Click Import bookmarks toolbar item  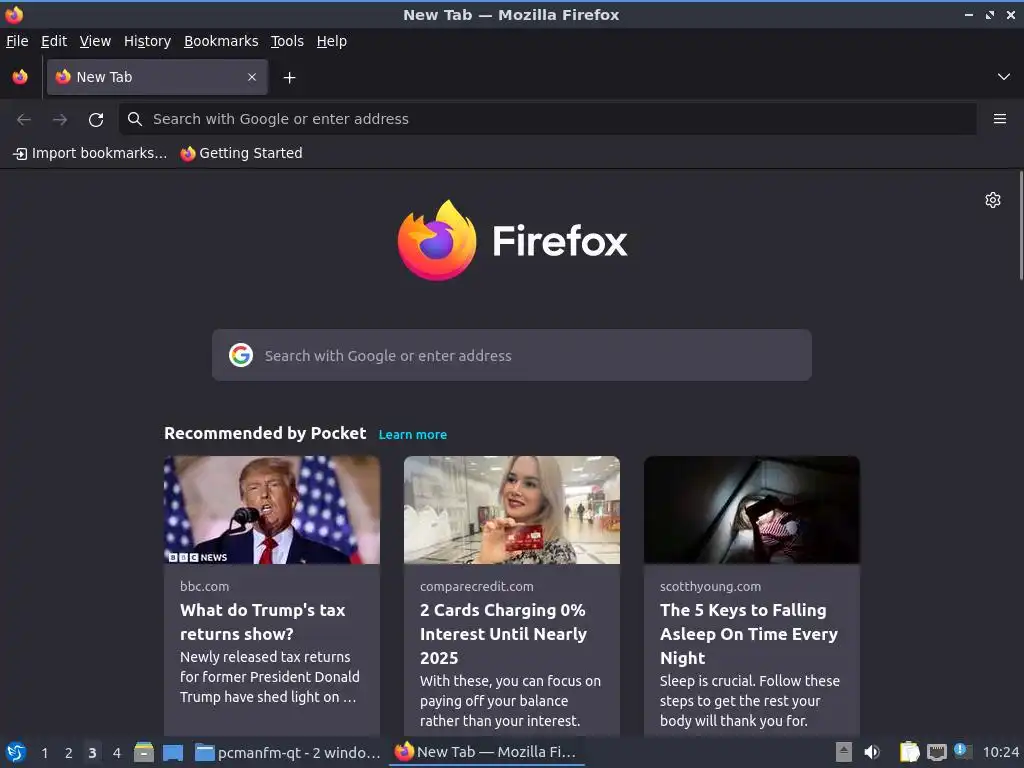tap(90, 153)
